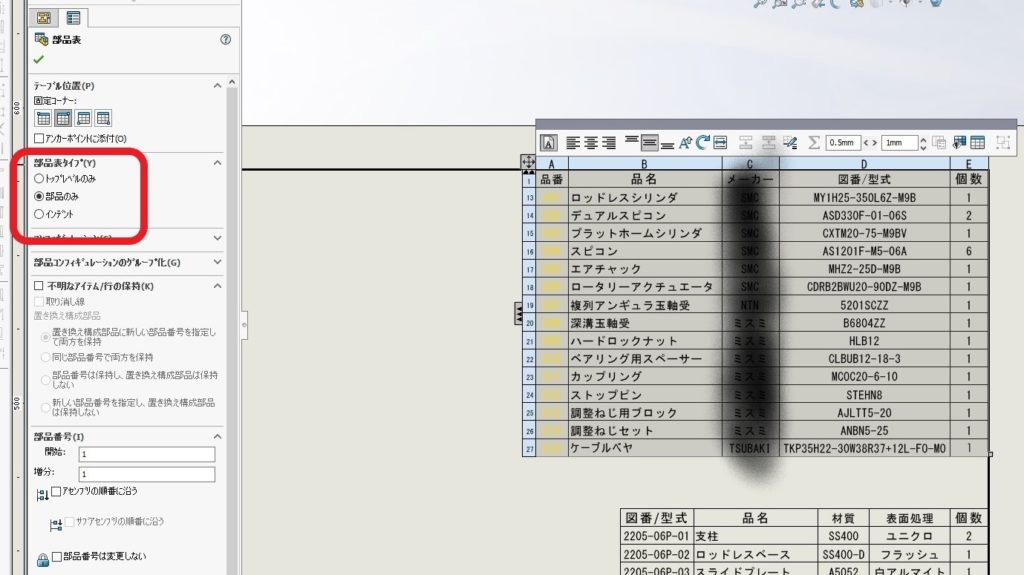Switch to the first panel tab
Screen dimensions: 1024x575
pos(44,17)
